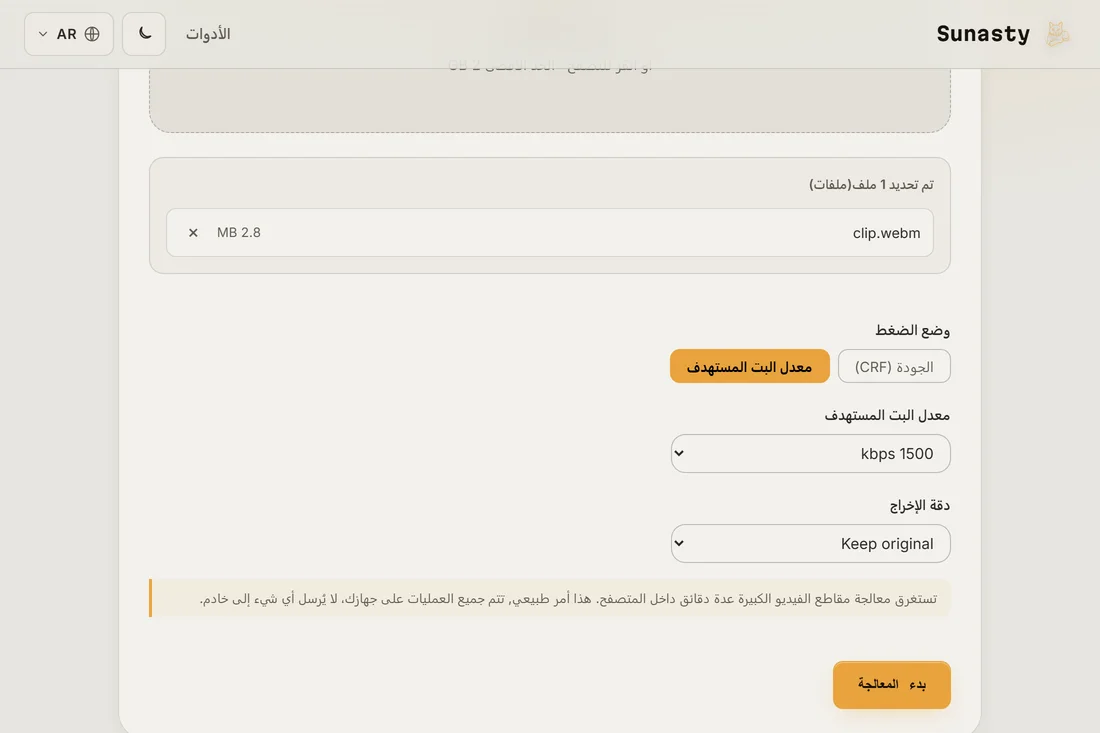Viewport: 1100px width, 733px height.
Task: Click the browser processing notice text
Action: (568, 598)
